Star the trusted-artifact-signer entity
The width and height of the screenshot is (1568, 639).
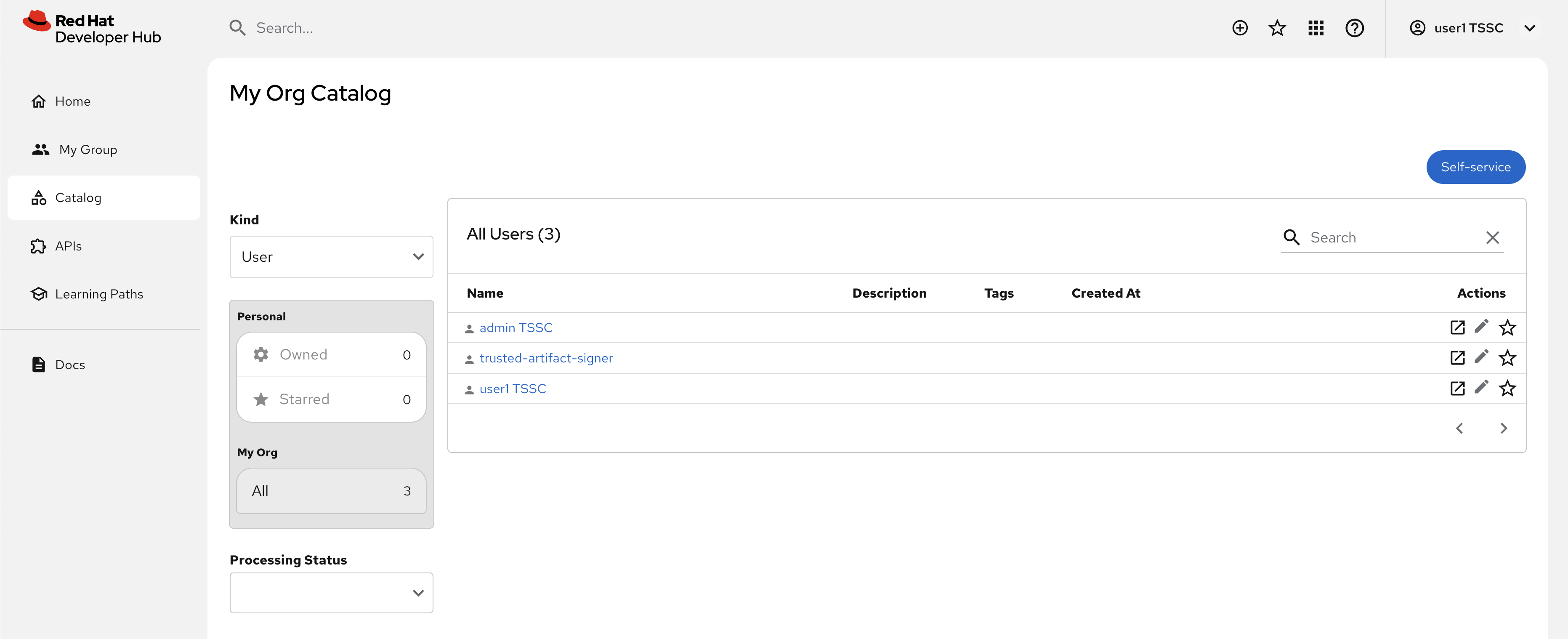point(1508,357)
